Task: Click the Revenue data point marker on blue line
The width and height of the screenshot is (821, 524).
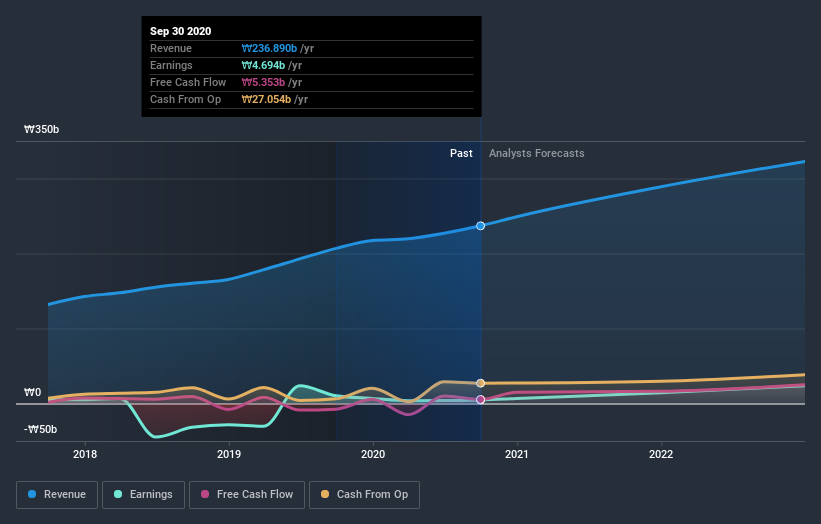Action: pyautogui.click(x=480, y=226)
